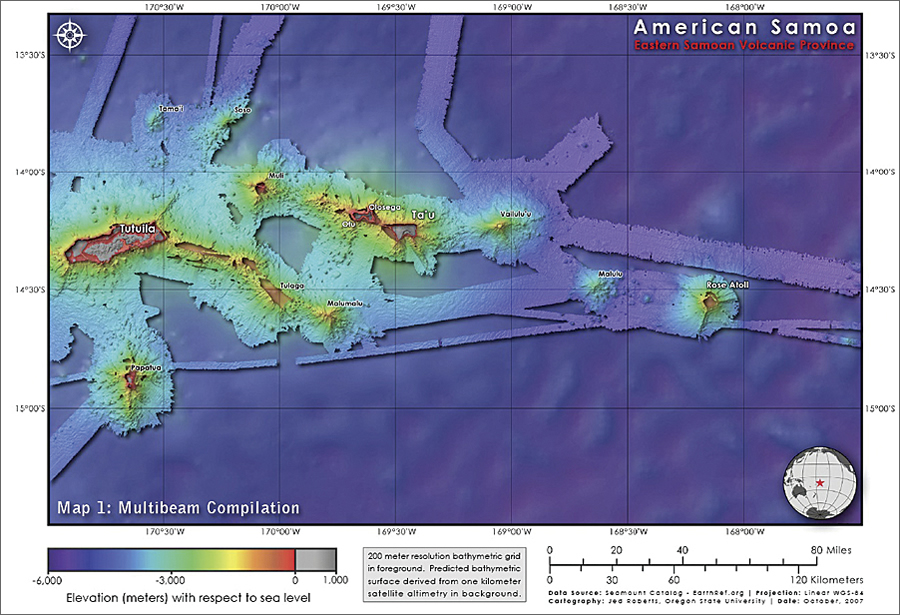Click the 'Ofu' label
Viewport: 900px width, 615px height.
point(349,225)
